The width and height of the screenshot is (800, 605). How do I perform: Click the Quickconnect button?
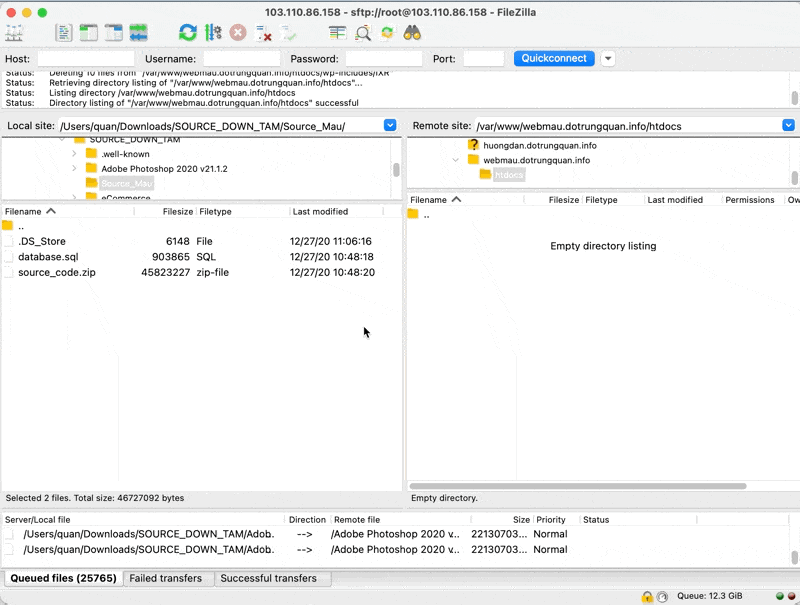554,59
